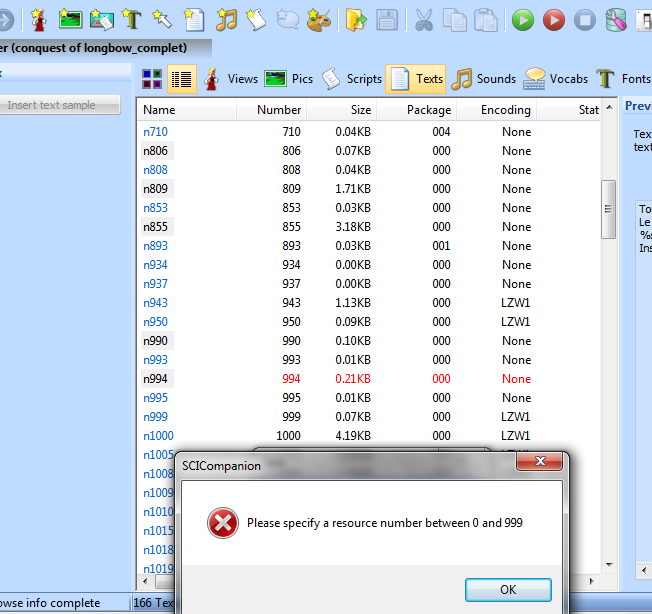Select the n809 text resource
Image resolution: width=652 pixels, height=614 pixels.
[x=155, y=189]
